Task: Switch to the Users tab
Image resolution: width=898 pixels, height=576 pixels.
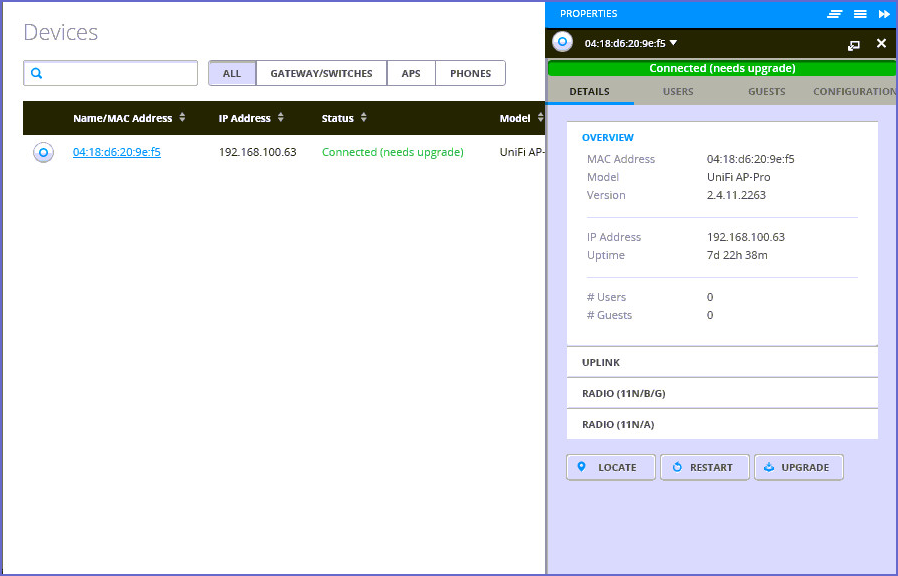Action: point(678,92)
